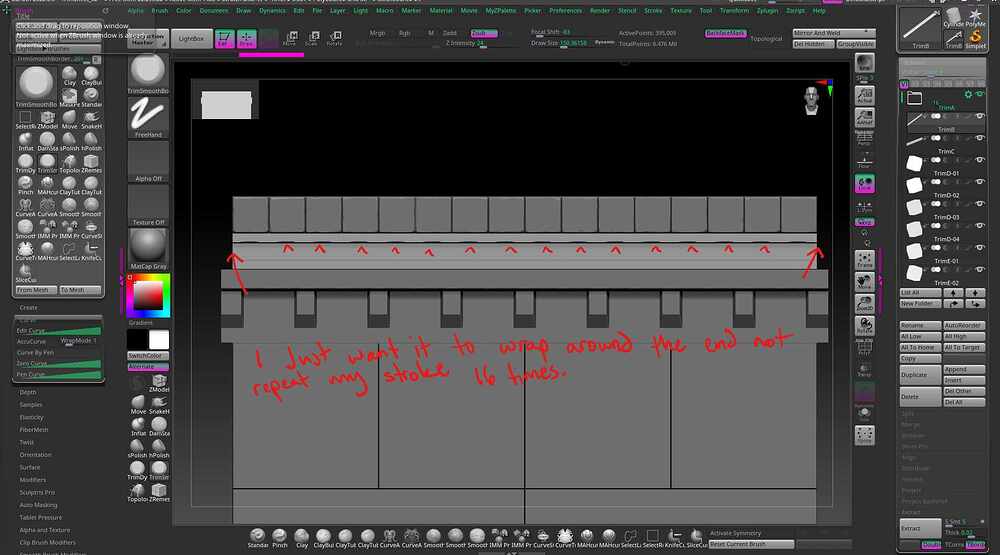Click the From Mesh button
The width and height of the screenshot is (1000, 555).
click(x=36, y=290)
